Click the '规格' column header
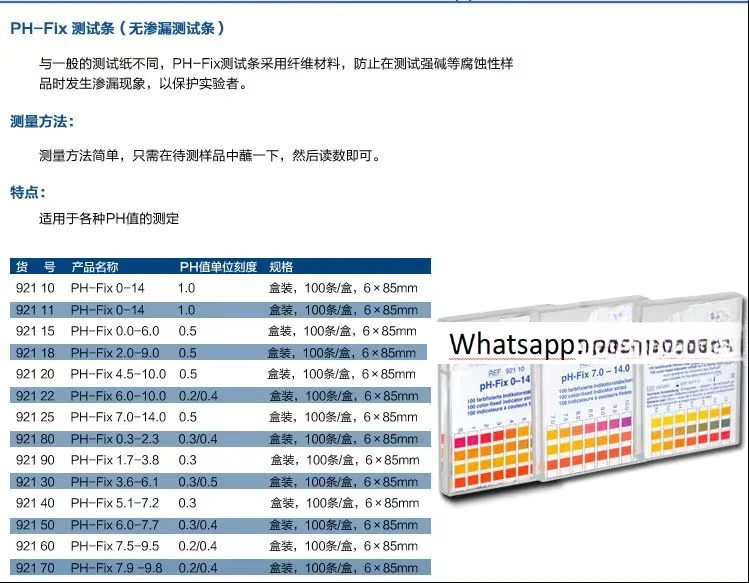 coord(281,267)
